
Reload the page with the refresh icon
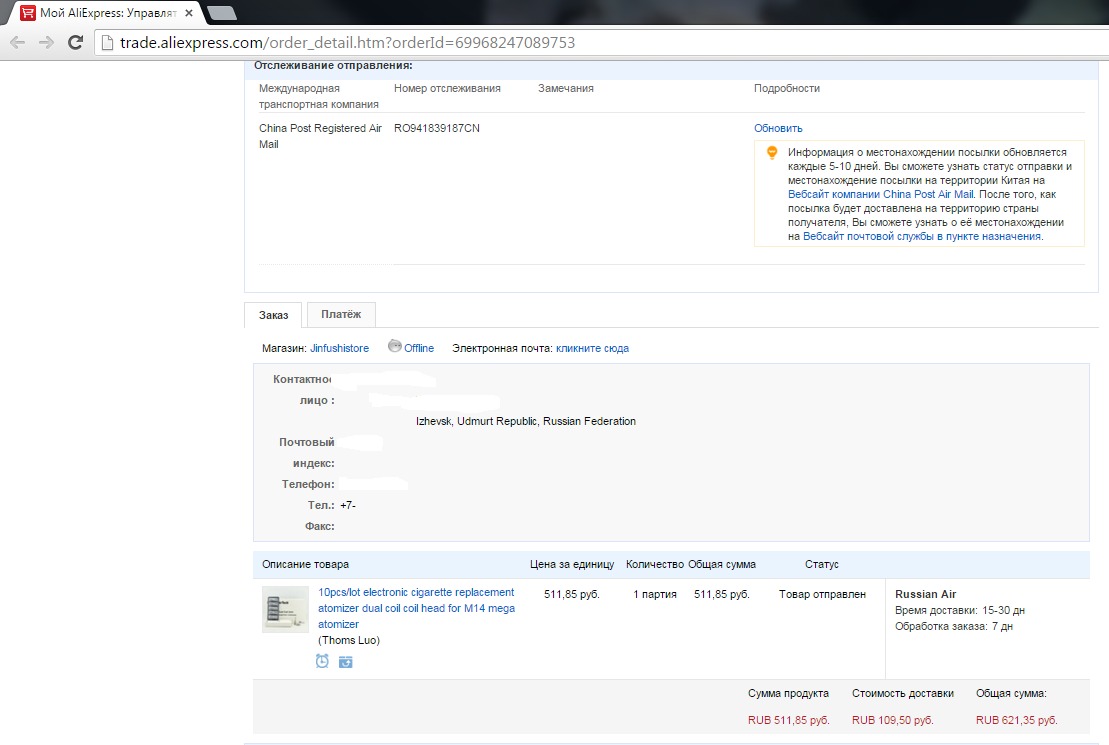[75, 42]
